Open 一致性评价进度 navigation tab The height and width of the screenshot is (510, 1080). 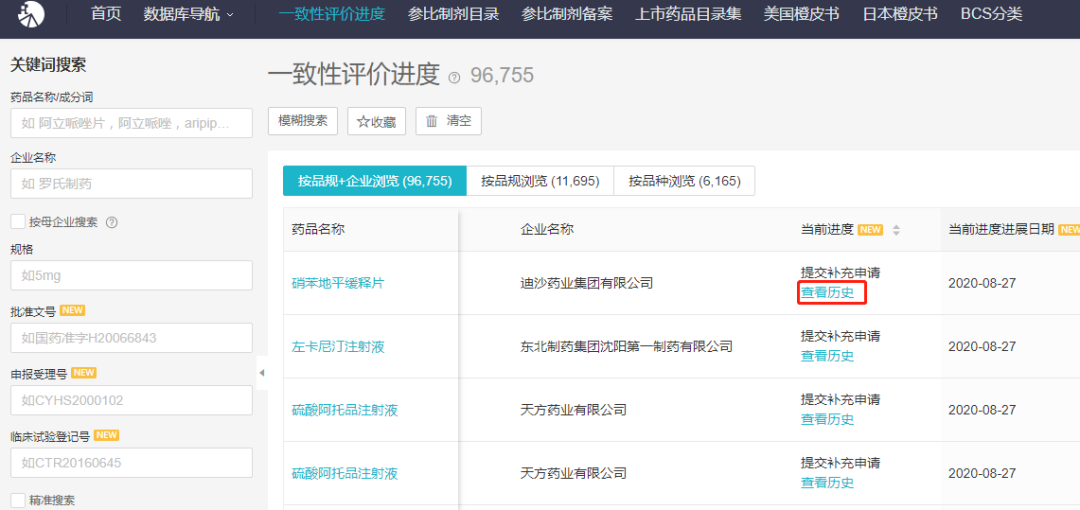(332, 14)
